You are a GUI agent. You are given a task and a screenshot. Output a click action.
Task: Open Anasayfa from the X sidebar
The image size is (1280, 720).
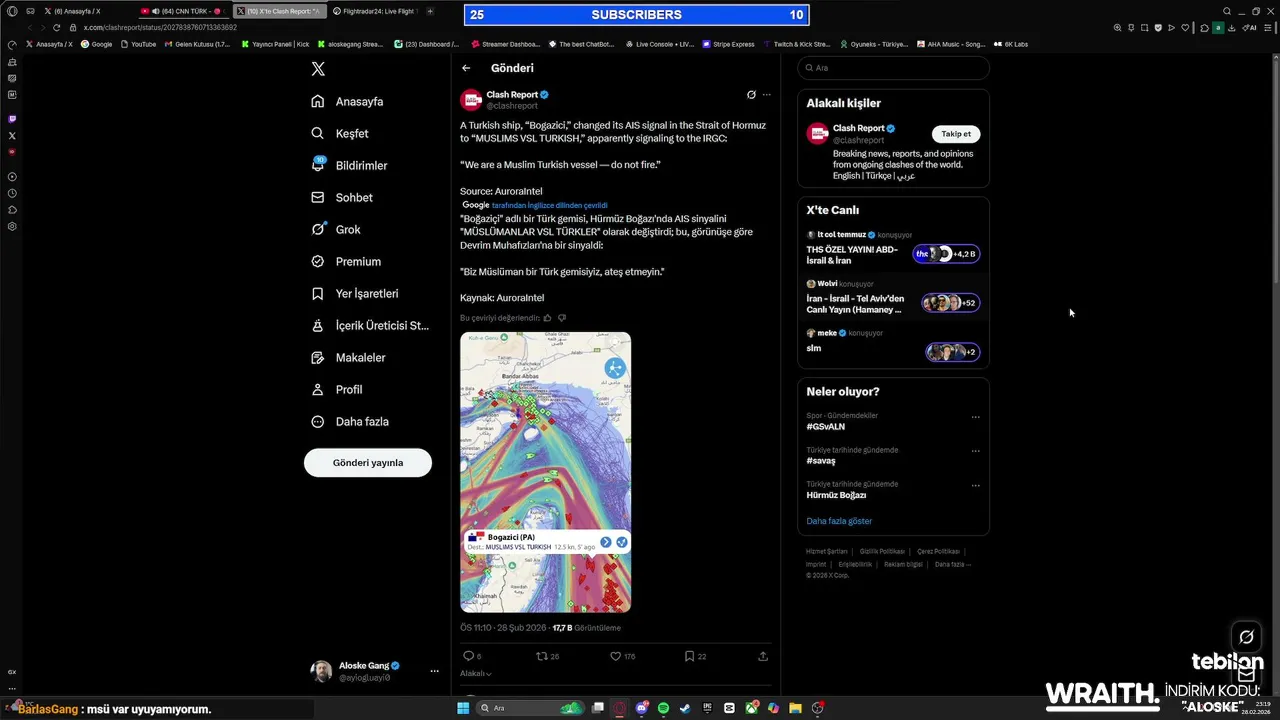[347, 101]
